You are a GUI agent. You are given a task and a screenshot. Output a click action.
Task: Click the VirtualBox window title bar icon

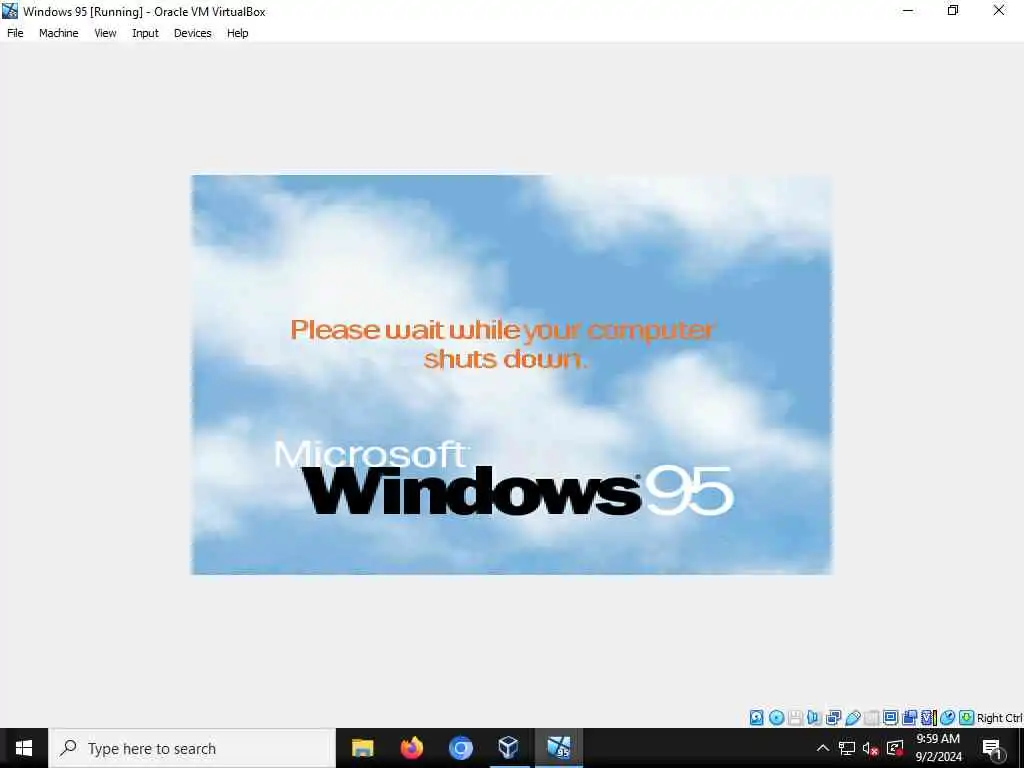pyautogui.click(x=10, y=11)
